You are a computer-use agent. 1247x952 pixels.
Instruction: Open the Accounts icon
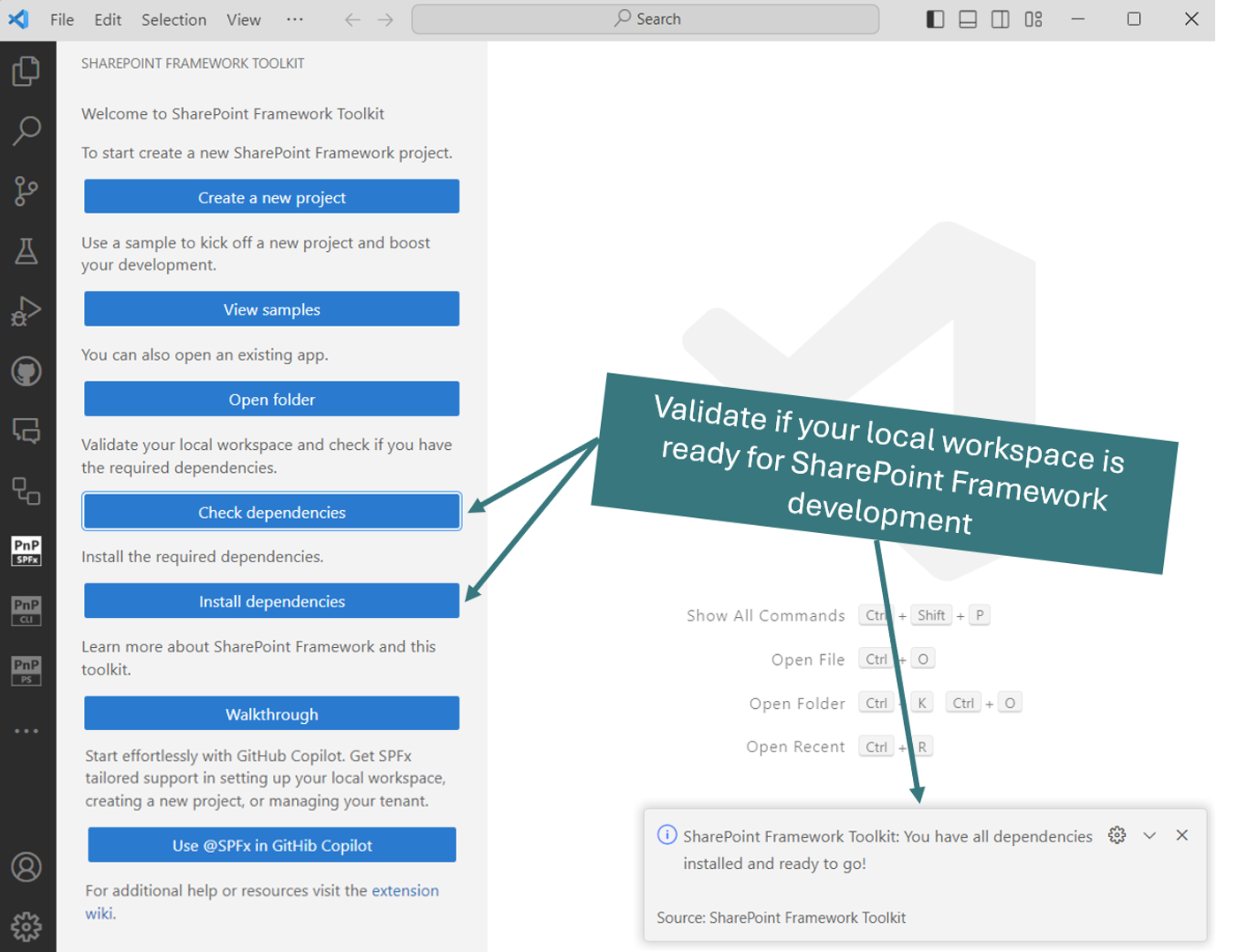pos(27,867)
